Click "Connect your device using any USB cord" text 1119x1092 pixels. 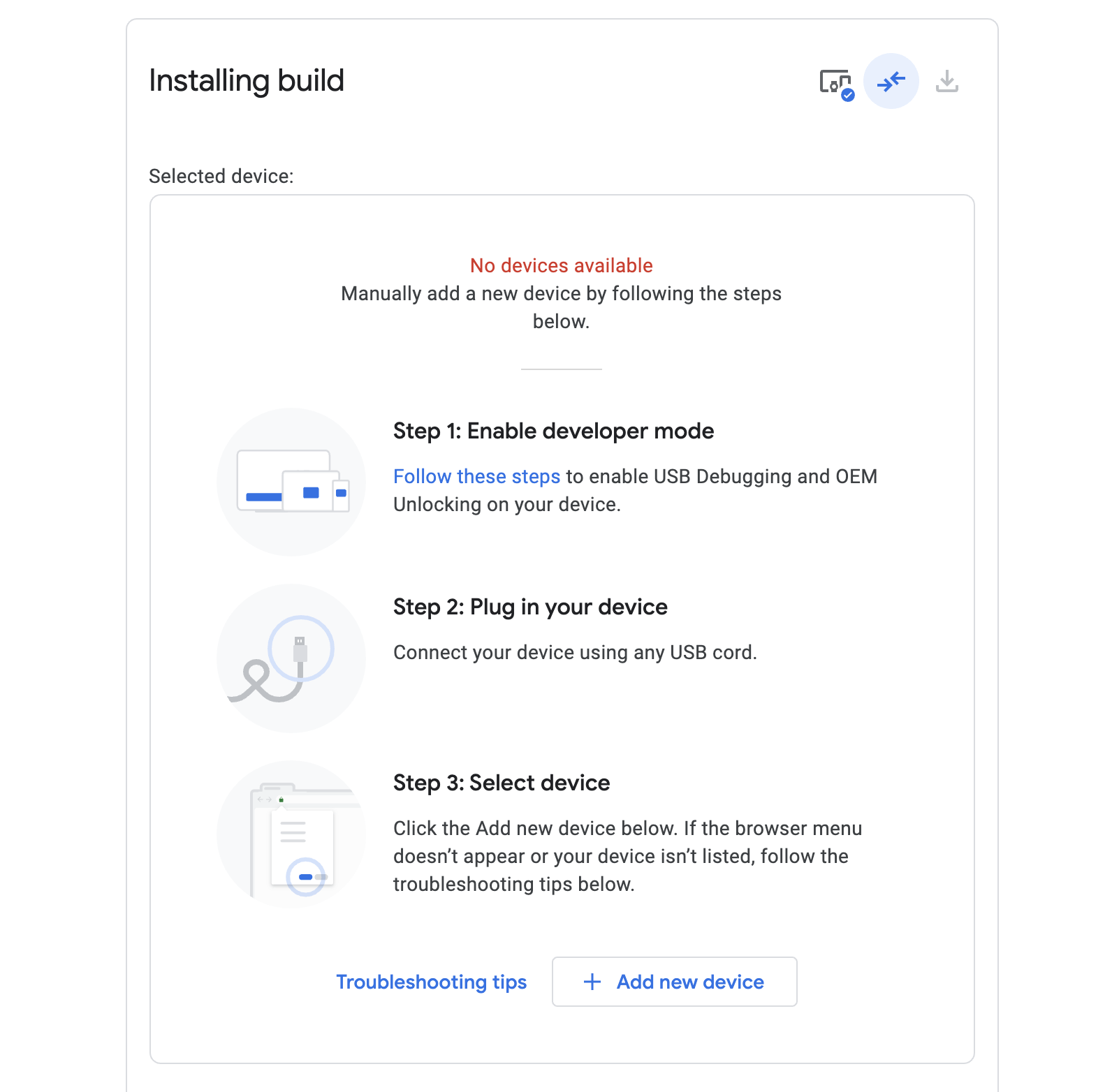[x=575, y=652]
